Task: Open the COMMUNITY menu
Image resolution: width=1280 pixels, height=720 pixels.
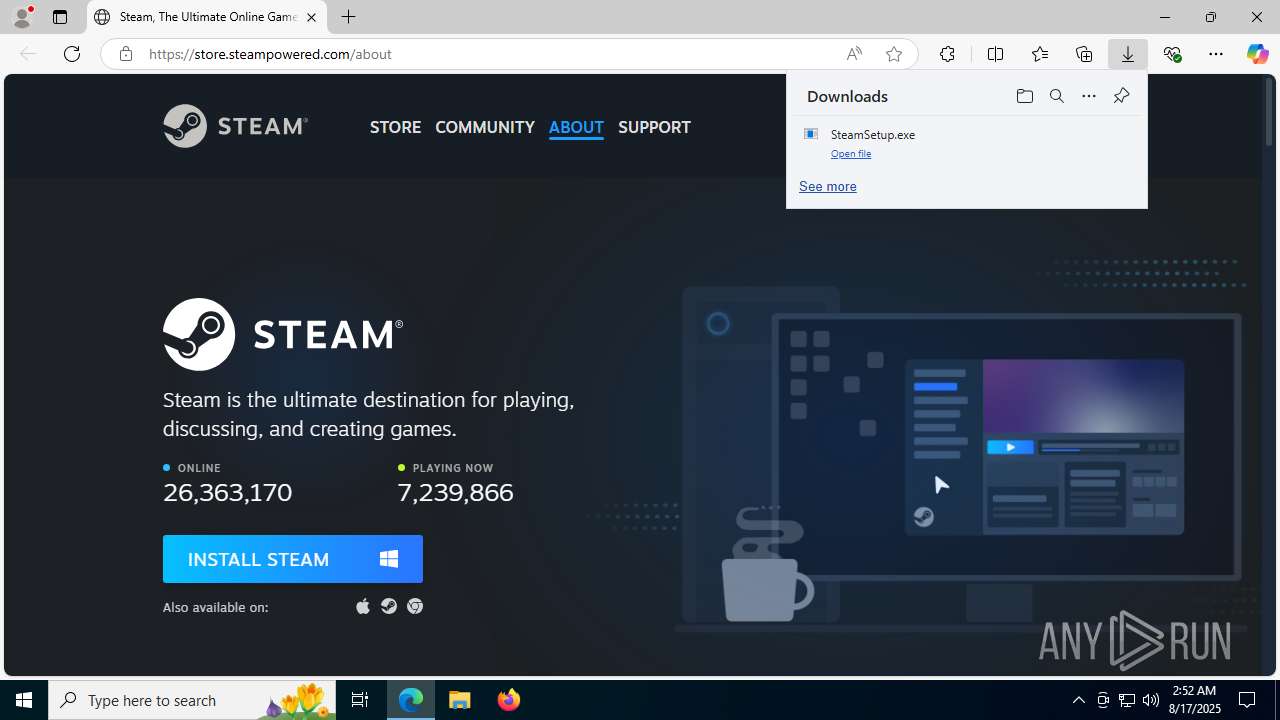Action: pyautogui.click(x=485, y=127)
